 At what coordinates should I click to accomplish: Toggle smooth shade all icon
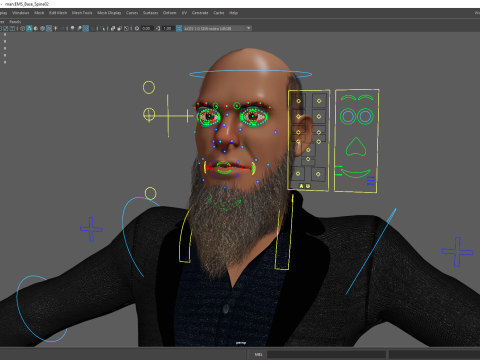(x=29, y=28)
